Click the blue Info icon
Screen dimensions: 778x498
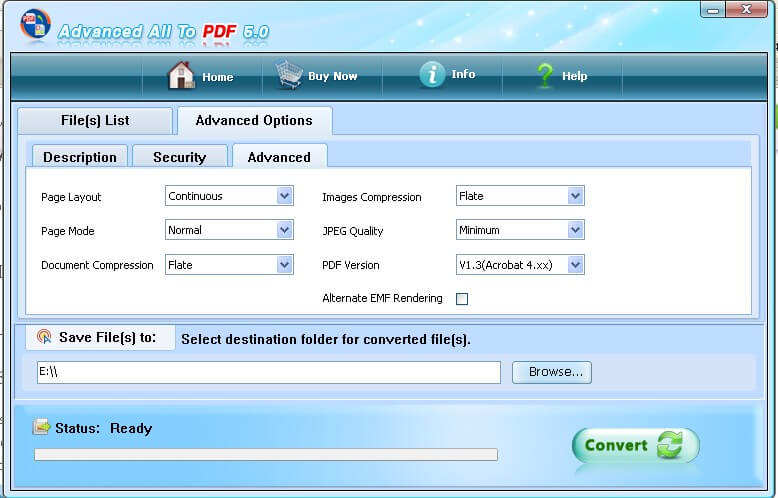tap(432, 74)
